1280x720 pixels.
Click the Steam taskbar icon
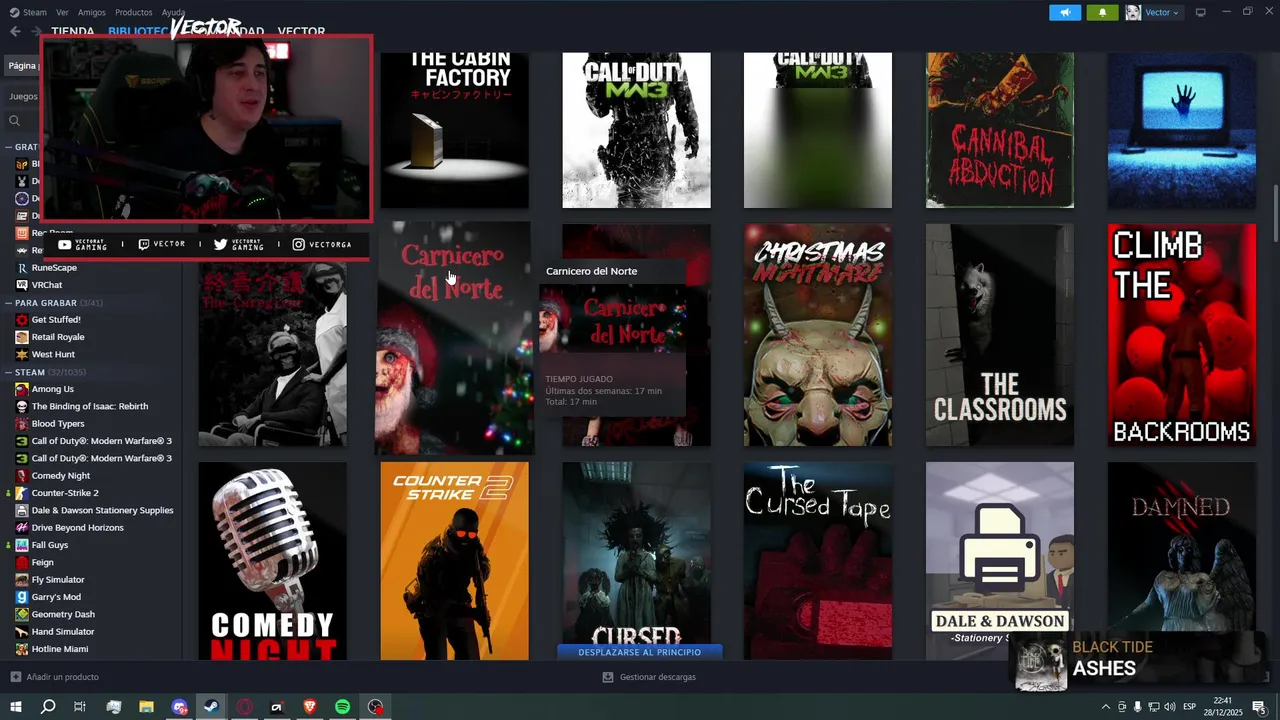[x=211, y=707]
